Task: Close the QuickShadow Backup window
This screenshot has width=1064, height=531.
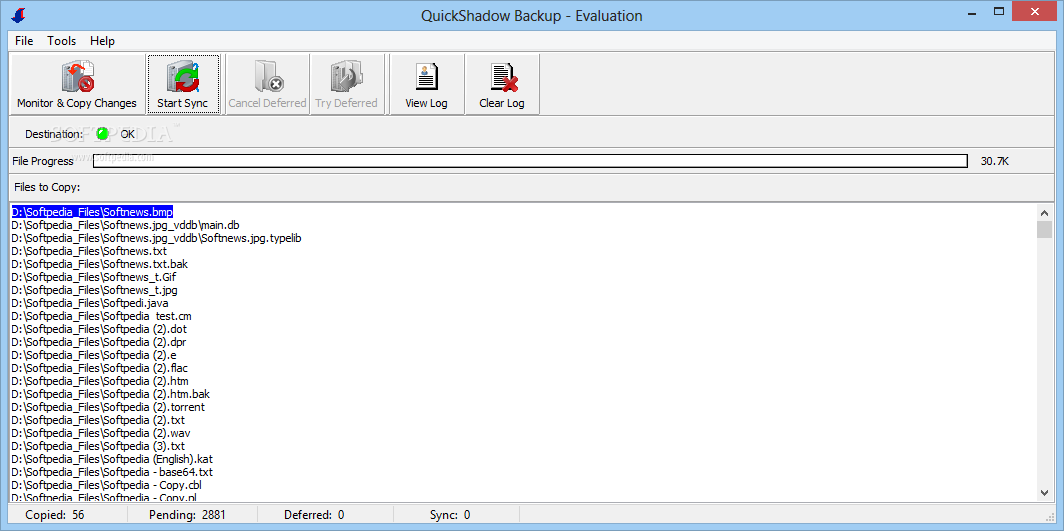Action: 1034,11
